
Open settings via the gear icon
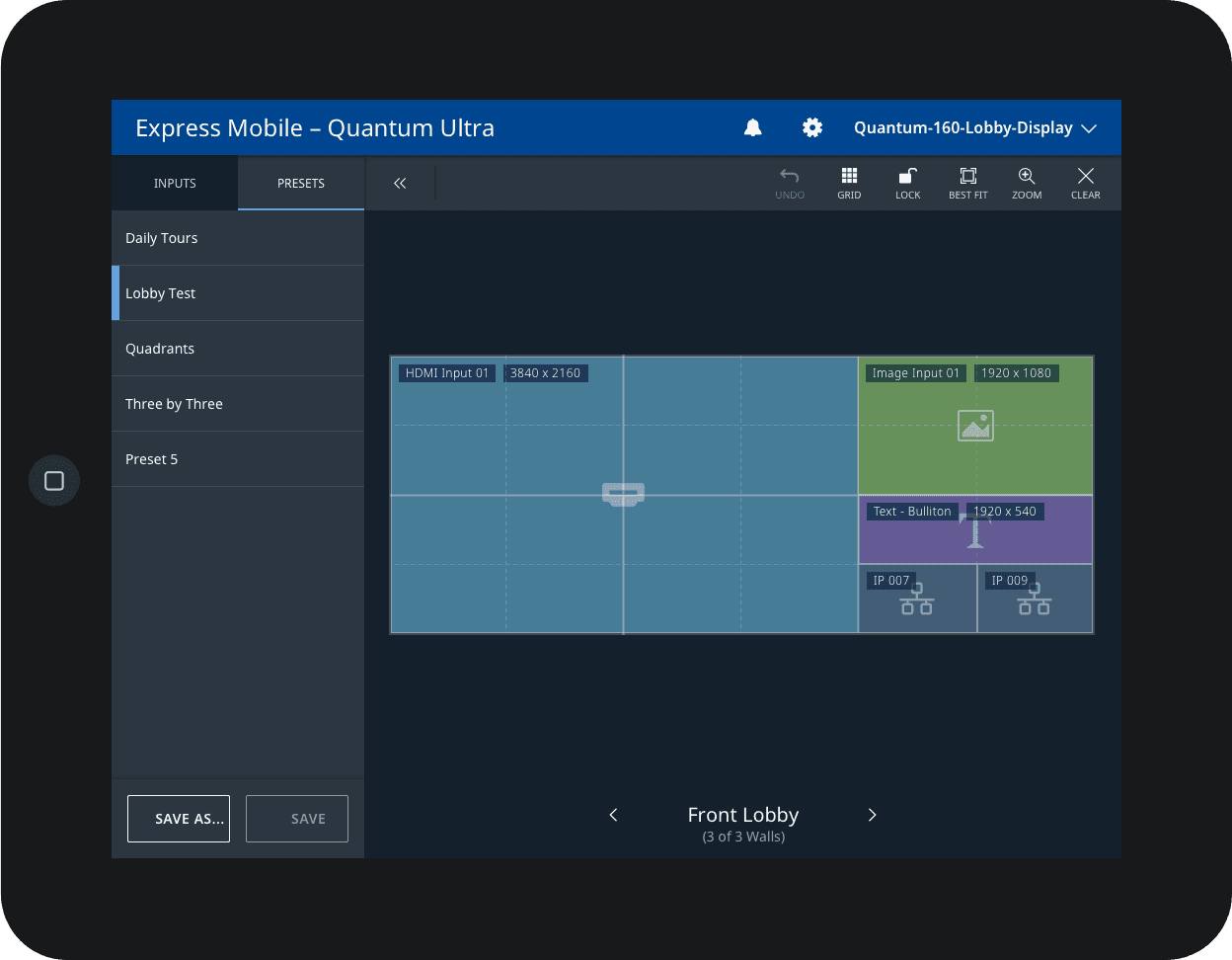(811, 127)
